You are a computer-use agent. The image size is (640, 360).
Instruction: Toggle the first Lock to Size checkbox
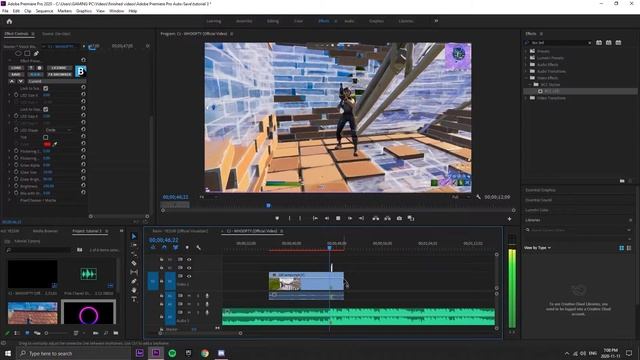(46, 88)
